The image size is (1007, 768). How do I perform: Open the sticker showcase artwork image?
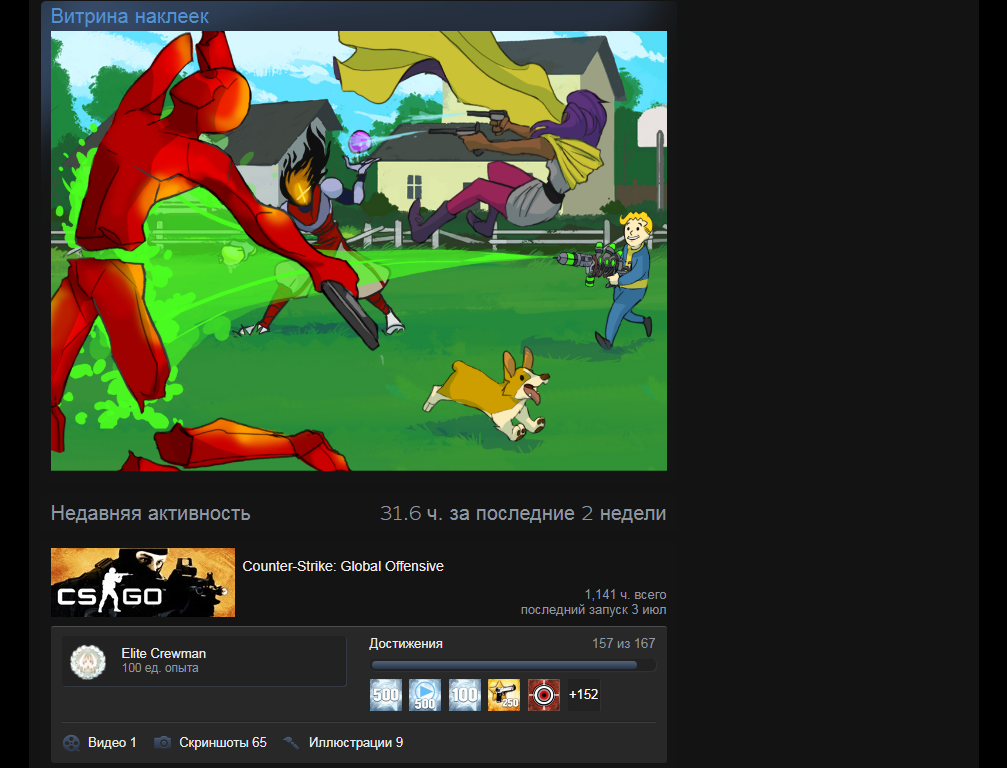pos(359,251)
